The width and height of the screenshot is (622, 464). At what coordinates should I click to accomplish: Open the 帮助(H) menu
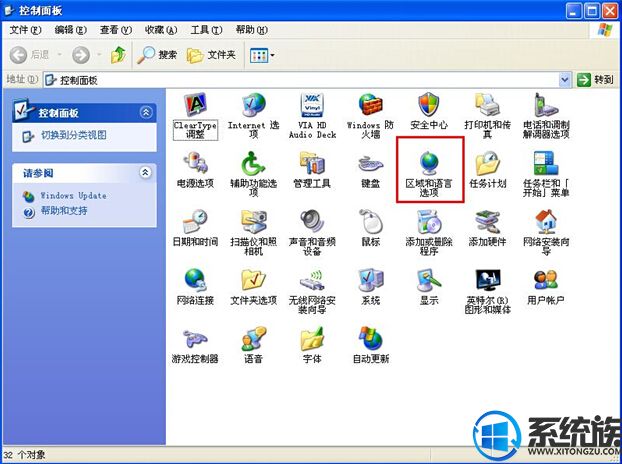pyautogui.click(x=252, y=30)
